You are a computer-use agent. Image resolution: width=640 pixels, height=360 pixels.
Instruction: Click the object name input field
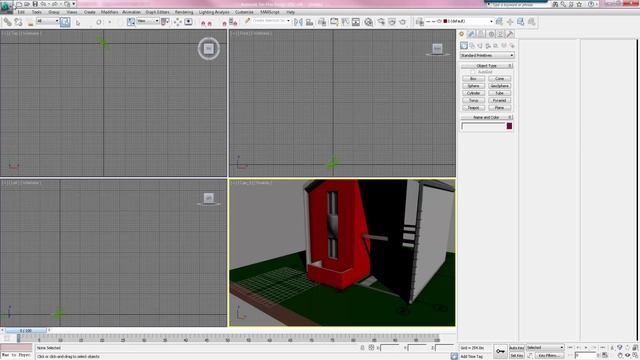(483, 126)
